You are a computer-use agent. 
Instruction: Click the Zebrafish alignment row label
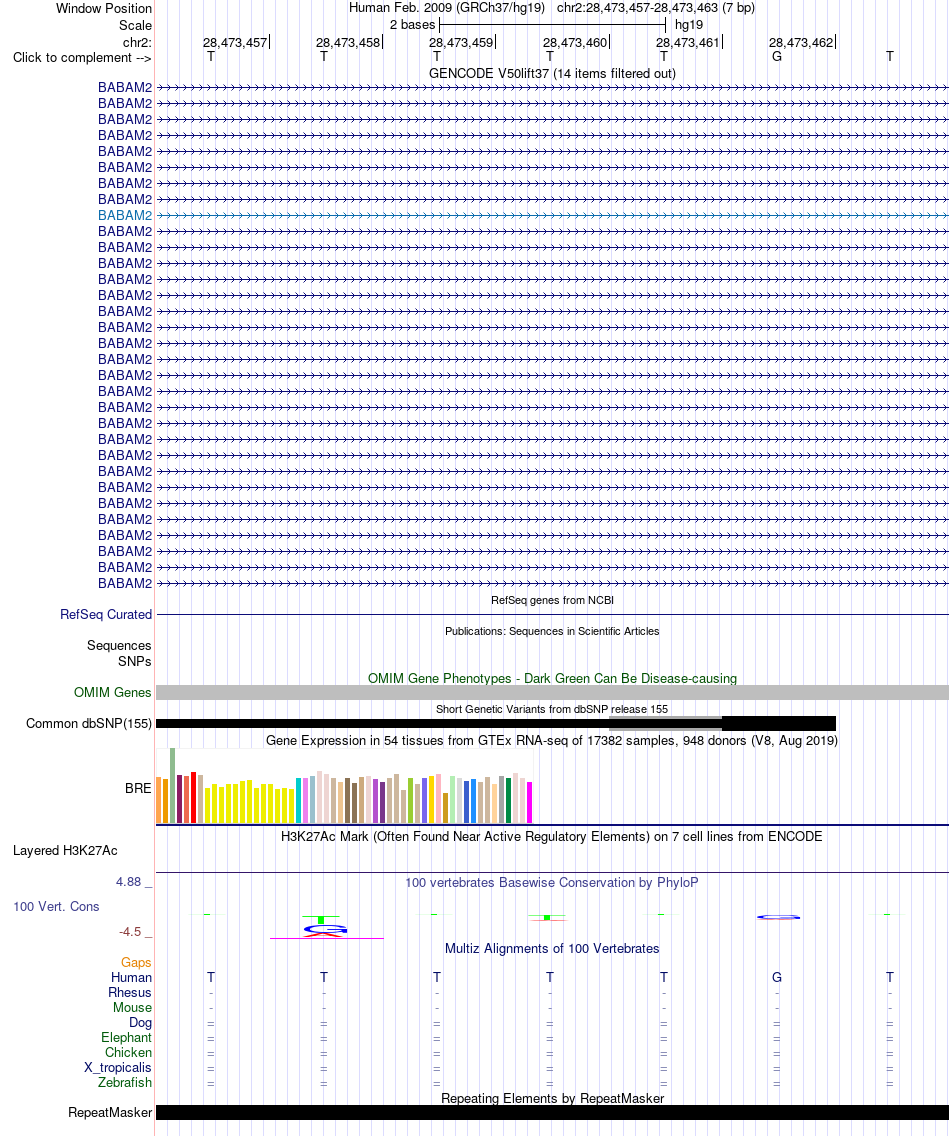125,1082
